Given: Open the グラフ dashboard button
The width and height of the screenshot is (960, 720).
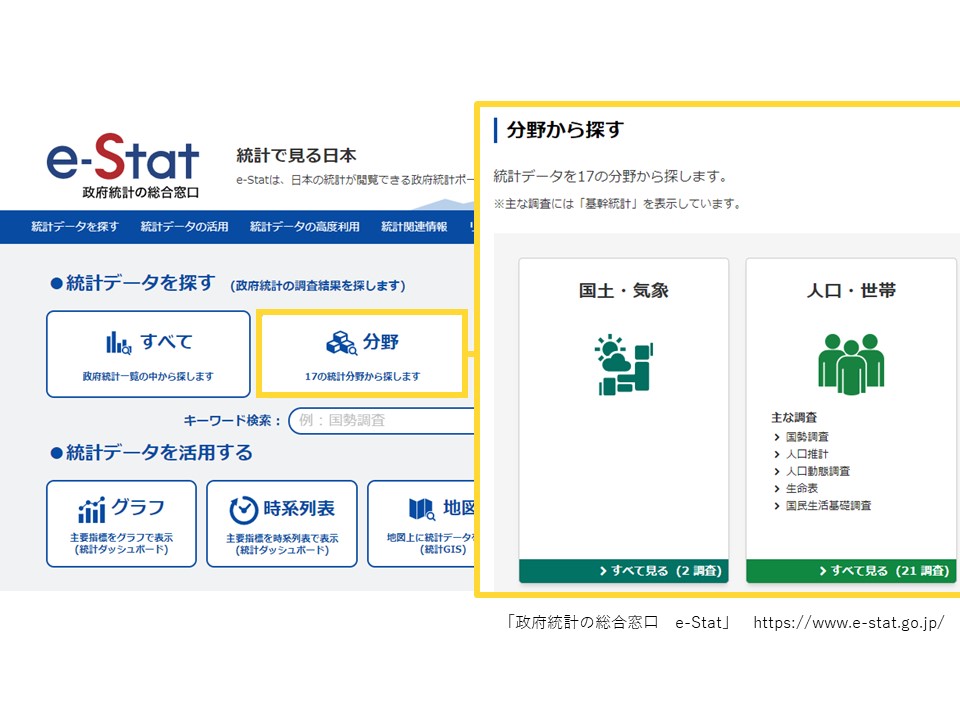Looking at the screenshot, I should pos(121,524).
